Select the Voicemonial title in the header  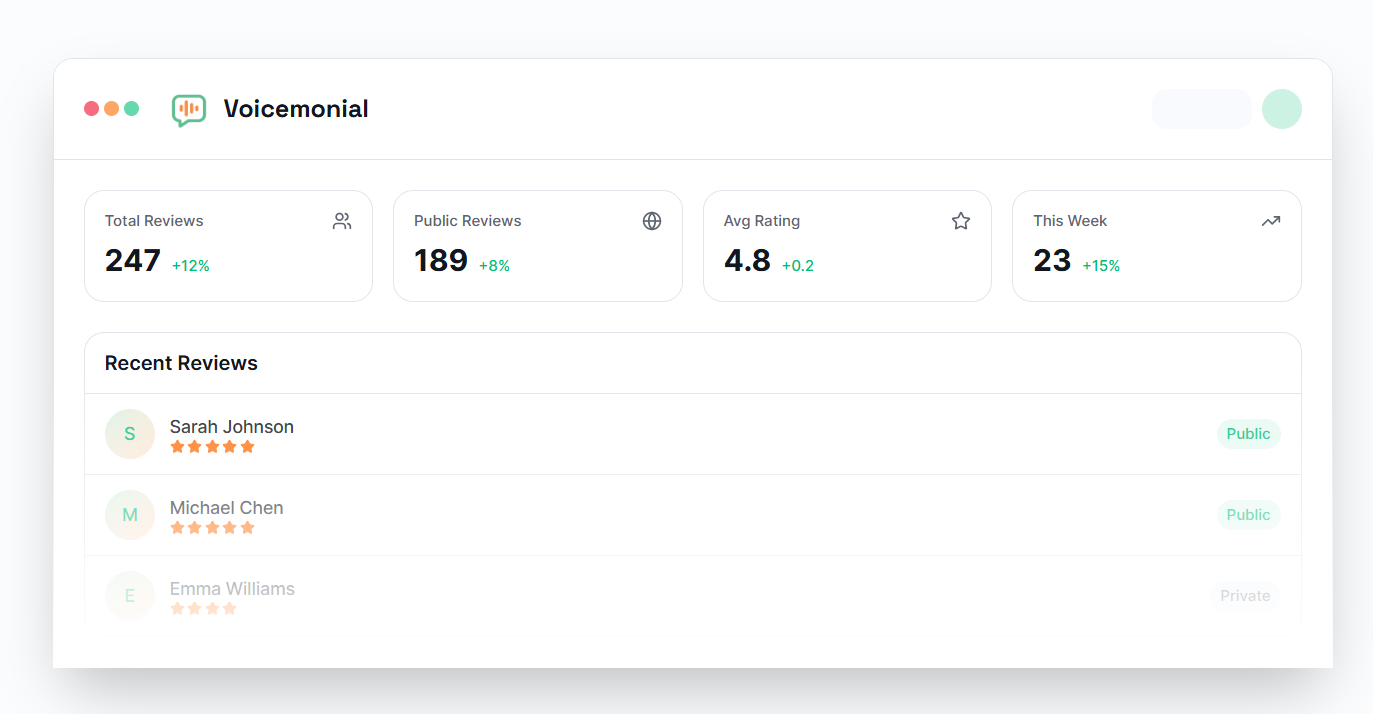(x=296, y=108)
